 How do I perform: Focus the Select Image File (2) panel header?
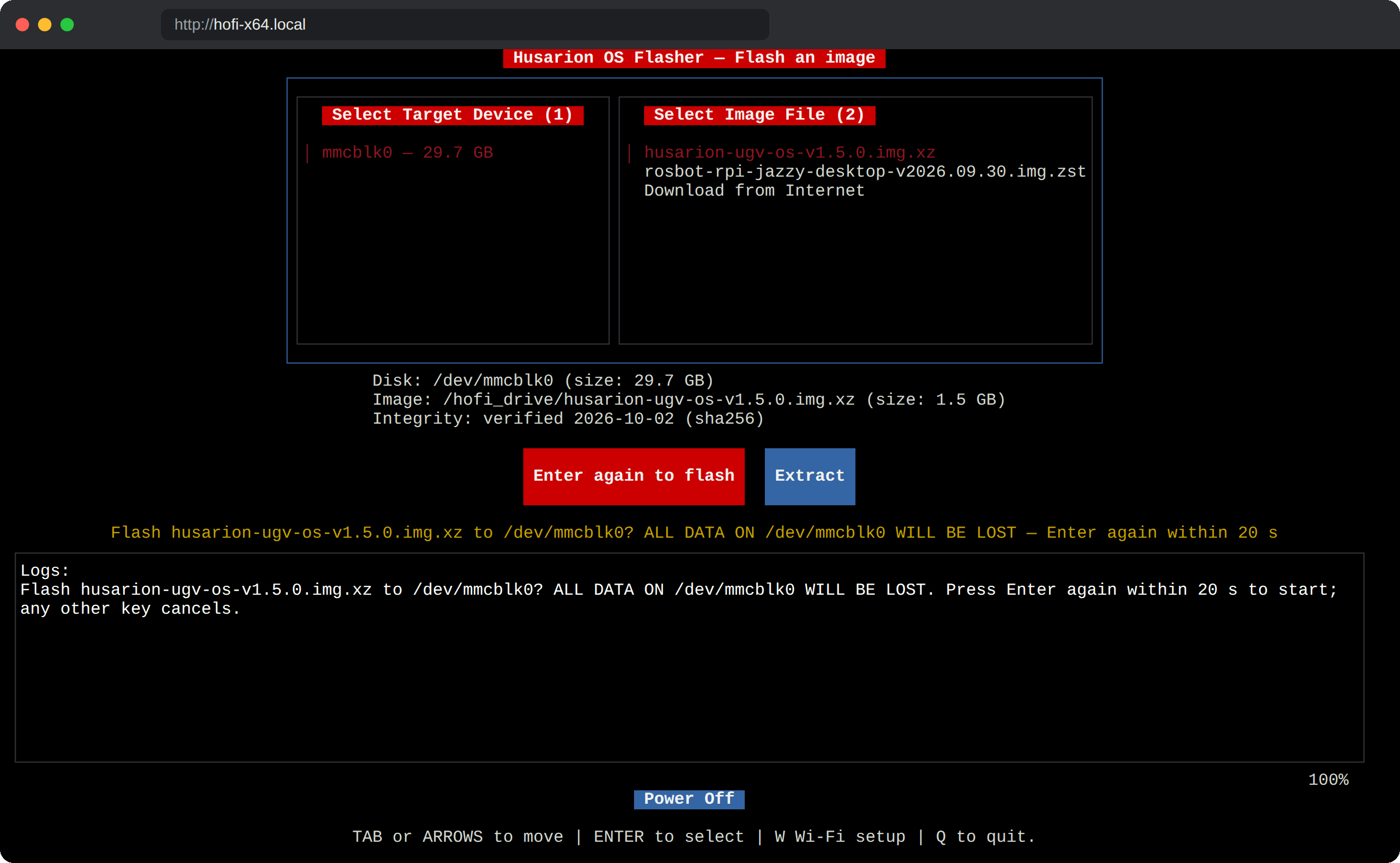pos(759,115)
